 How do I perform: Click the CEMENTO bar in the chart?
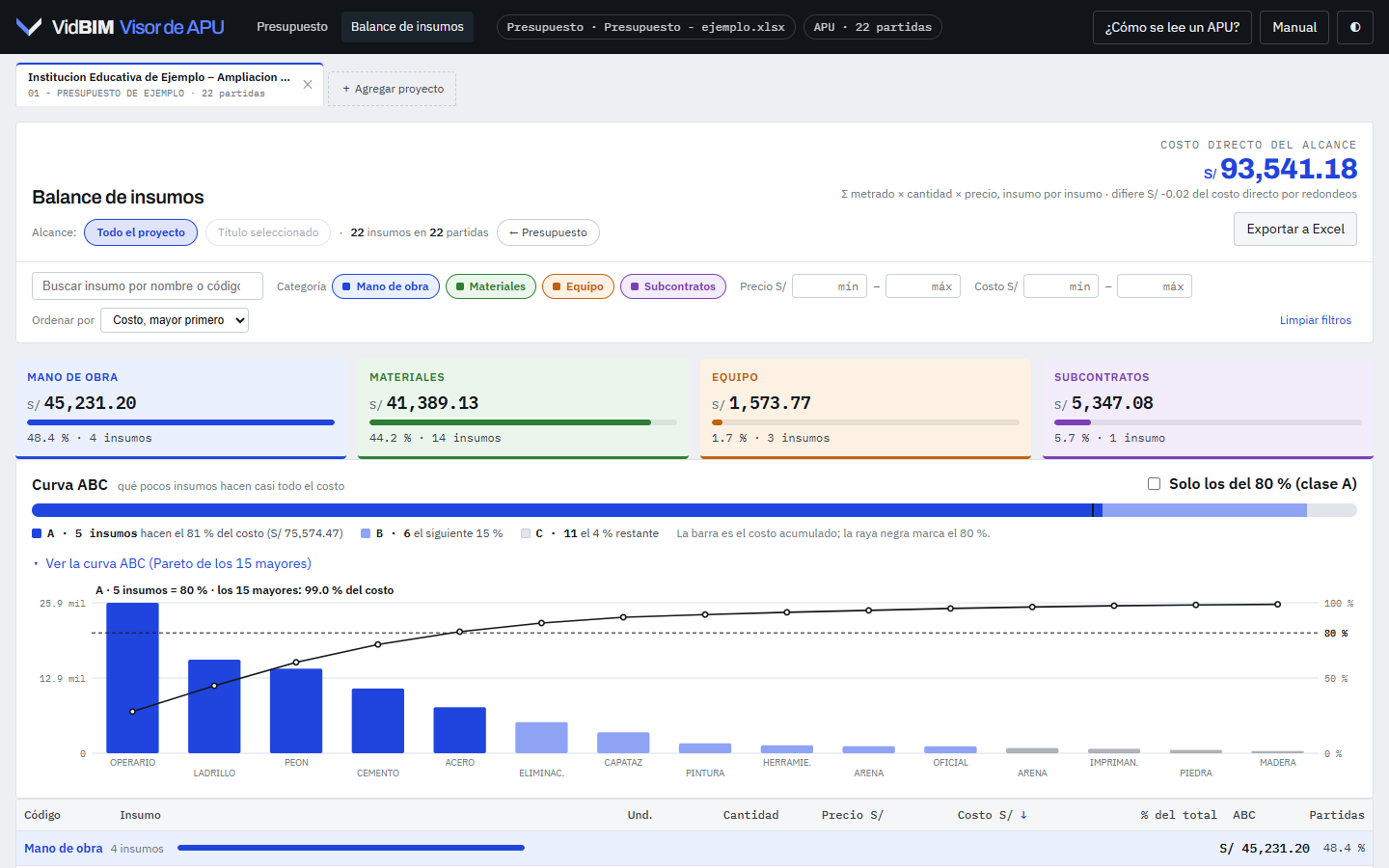click(378, 720)
